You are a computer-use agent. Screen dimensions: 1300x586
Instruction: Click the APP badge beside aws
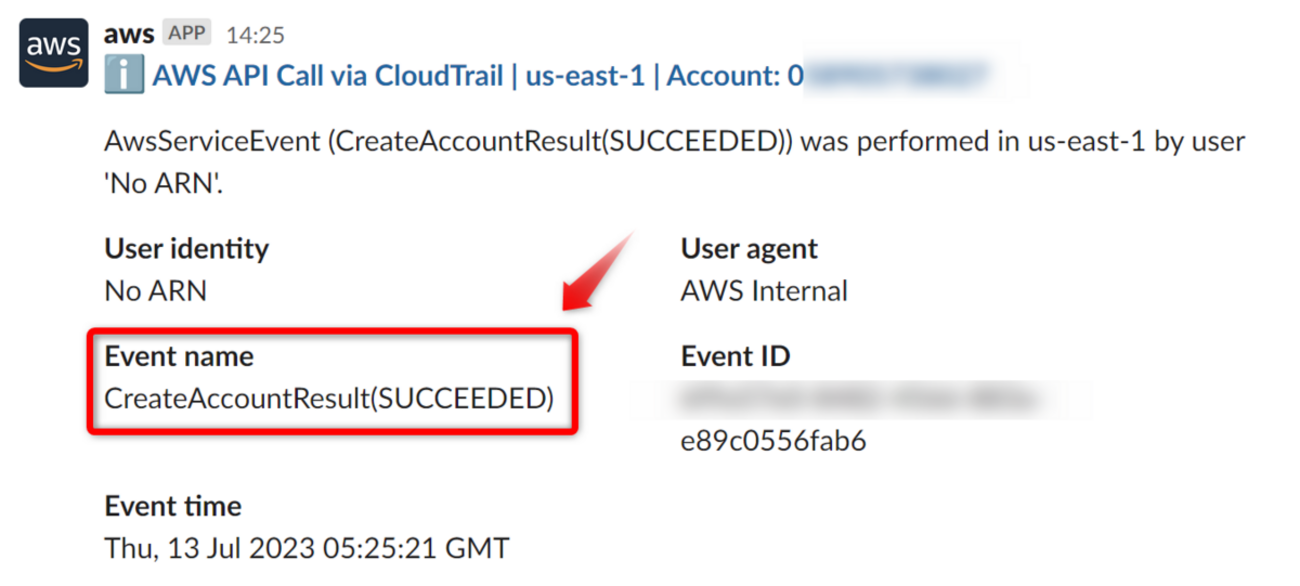pos(187,34)
